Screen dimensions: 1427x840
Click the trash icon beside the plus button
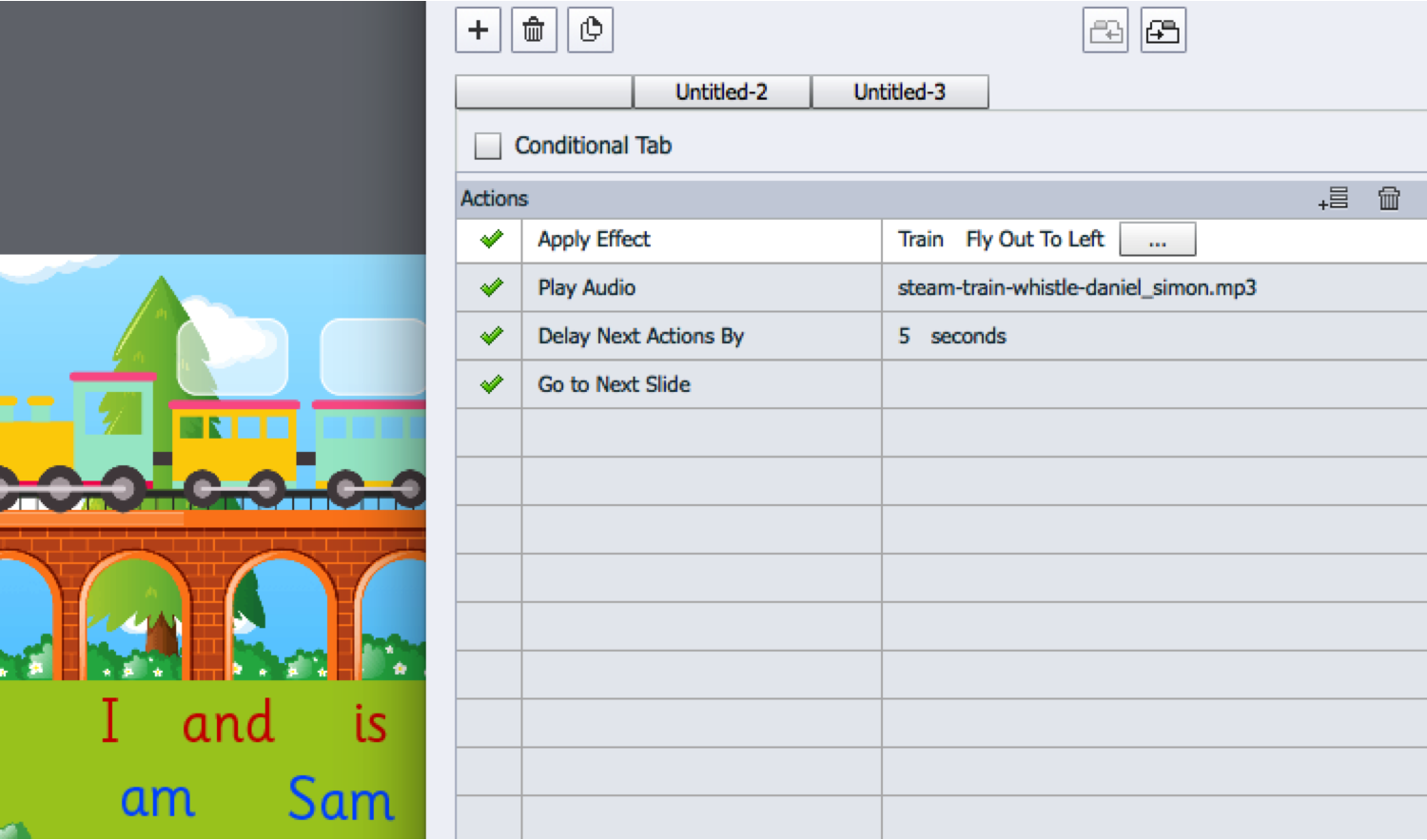tap(534, 30)
